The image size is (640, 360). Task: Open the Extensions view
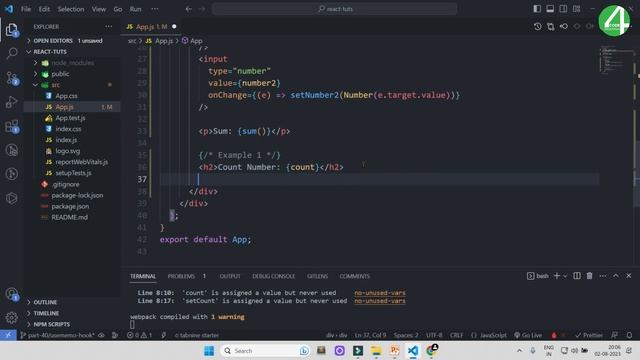tap(12, 126)
